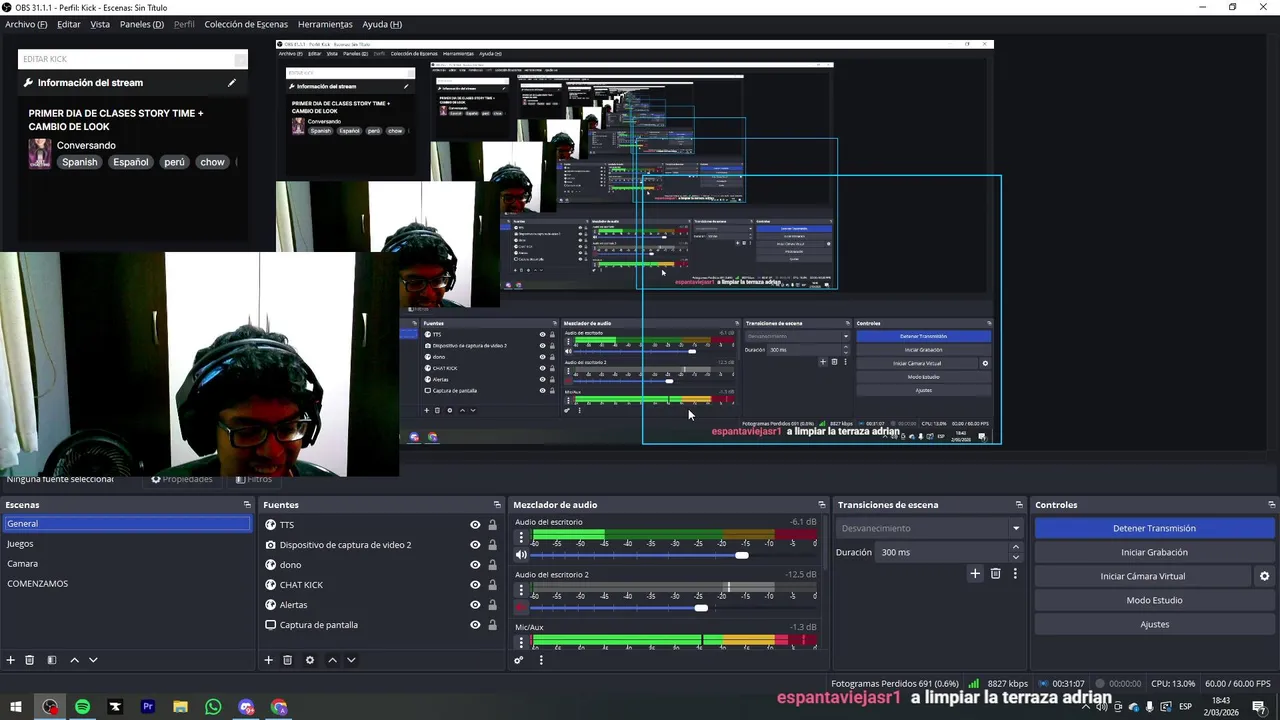Undock the Fuentes panel
Image resolution: width=1280 pixels, height=720 pixels.
click(497, 505)
